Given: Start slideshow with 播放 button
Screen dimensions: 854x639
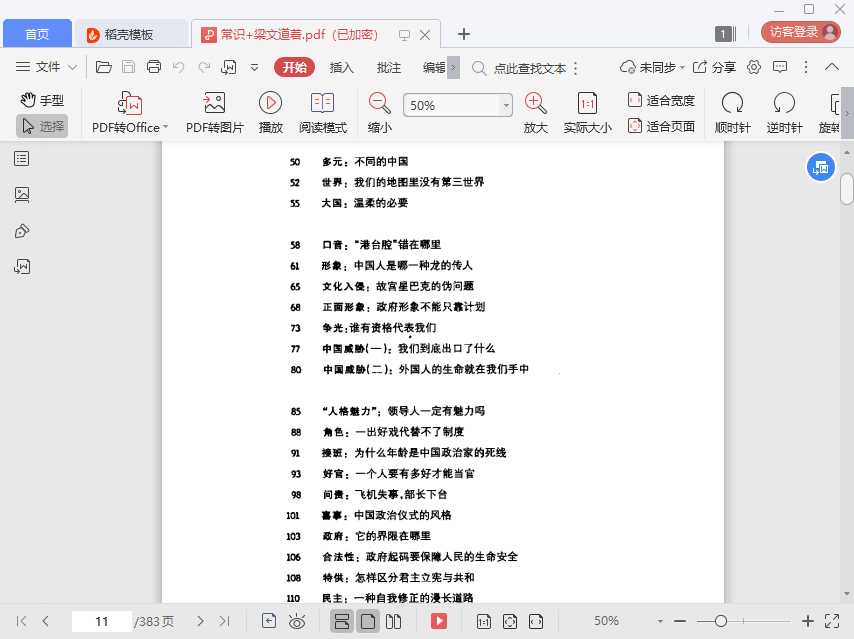Looking at the screenshot, I should (x=271, y=113).
